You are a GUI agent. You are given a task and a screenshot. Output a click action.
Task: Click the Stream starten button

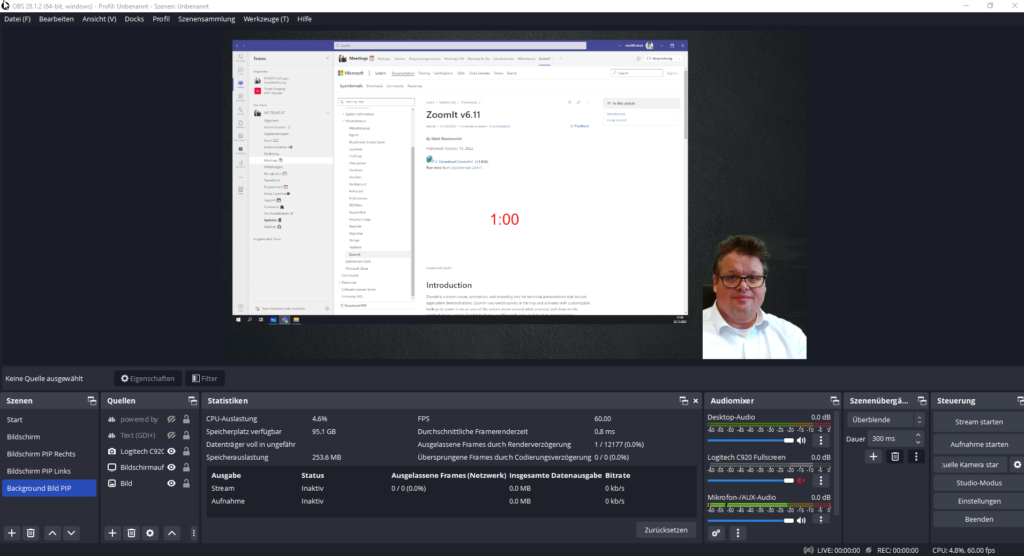pos(978,421)
